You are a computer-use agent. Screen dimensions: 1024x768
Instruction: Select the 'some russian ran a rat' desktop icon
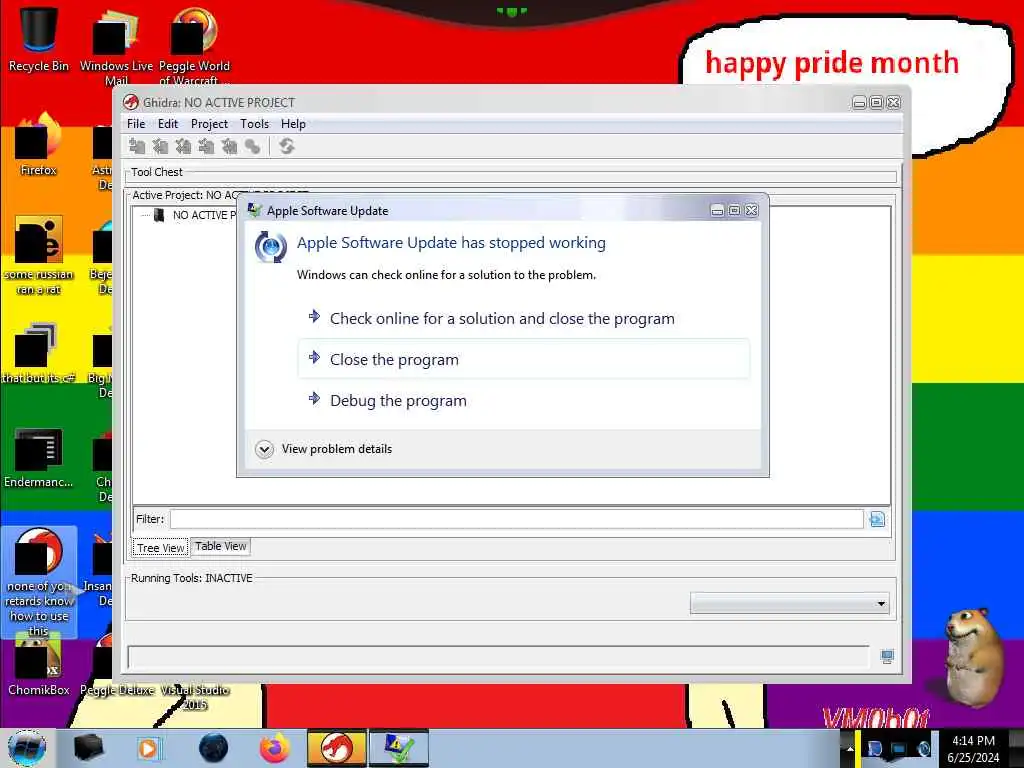39,255
